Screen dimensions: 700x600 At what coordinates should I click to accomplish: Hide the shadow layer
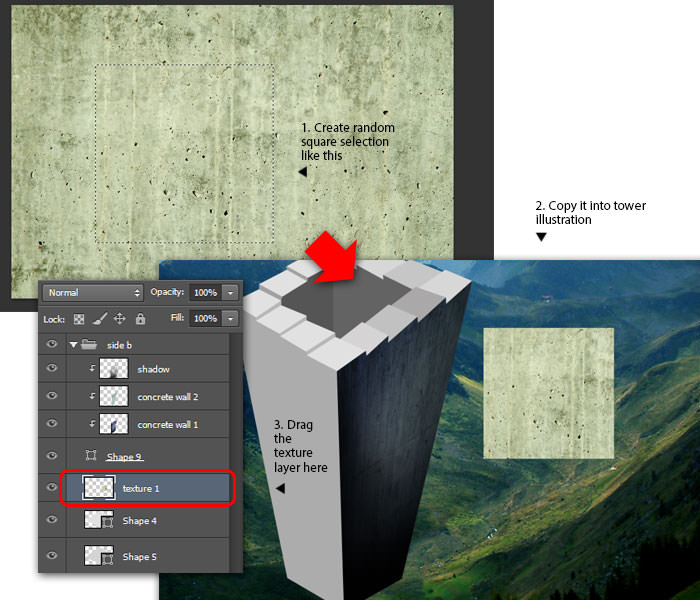click(52, 368)
